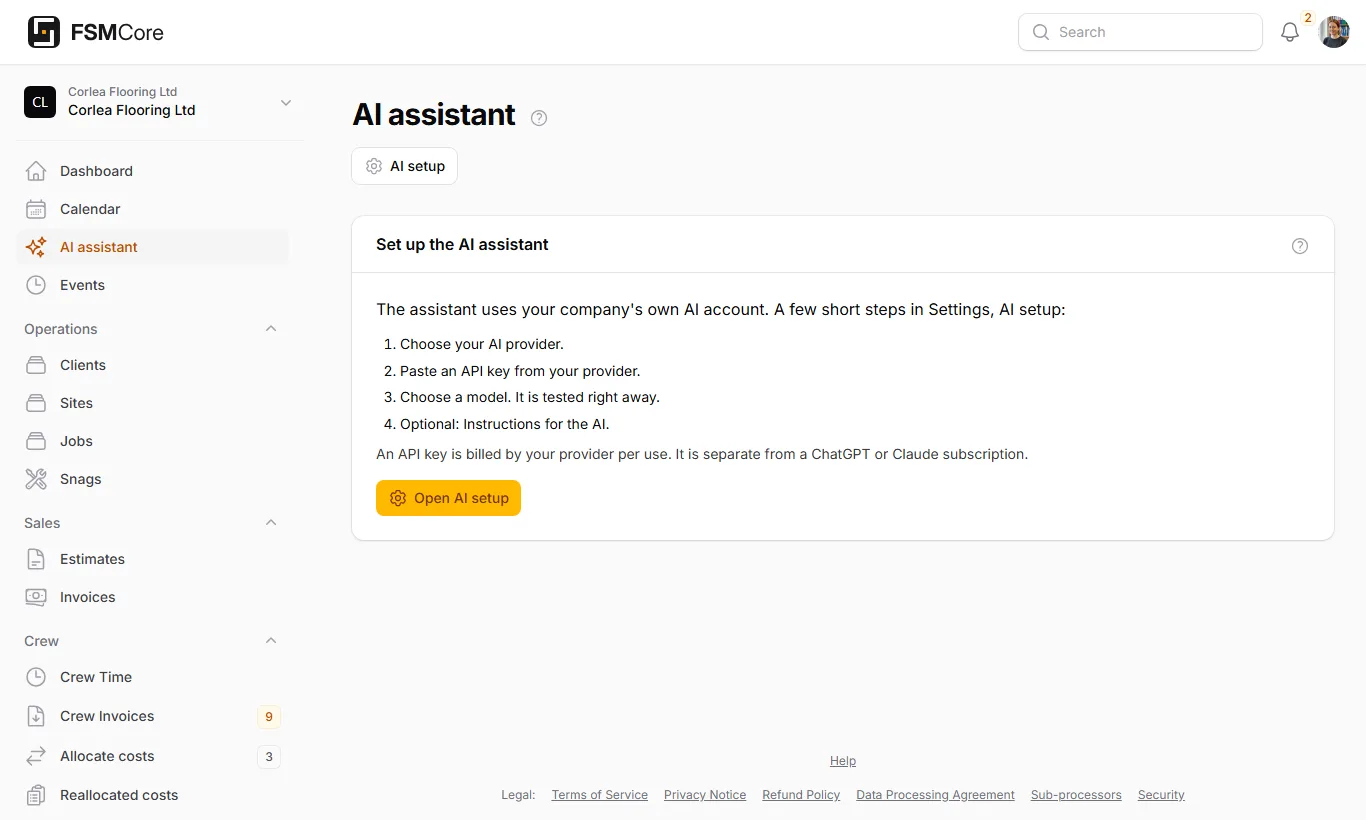
Task: Open the Sub-processors link
Action: 1076,795
